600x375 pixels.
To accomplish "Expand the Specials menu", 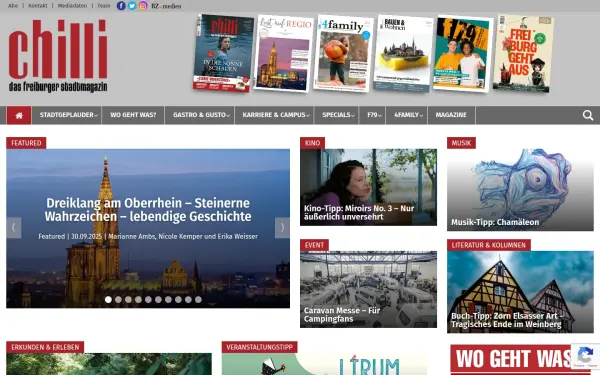I will [336, 115].
